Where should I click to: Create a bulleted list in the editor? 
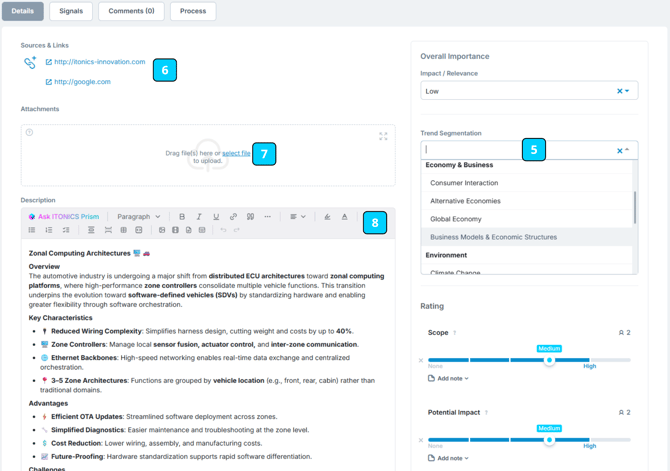32,230
